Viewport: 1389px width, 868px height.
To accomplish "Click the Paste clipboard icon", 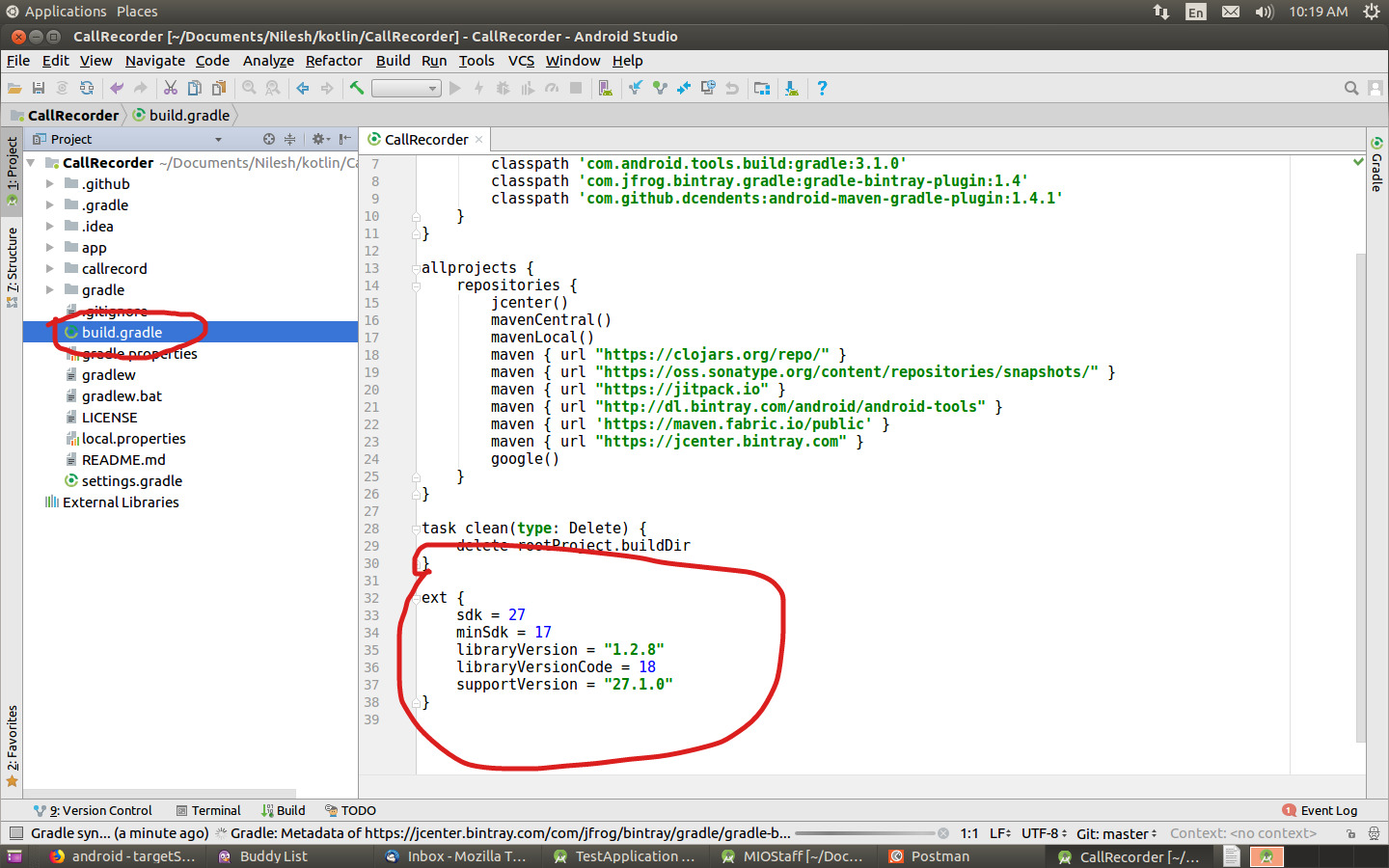I will point(219,88).
